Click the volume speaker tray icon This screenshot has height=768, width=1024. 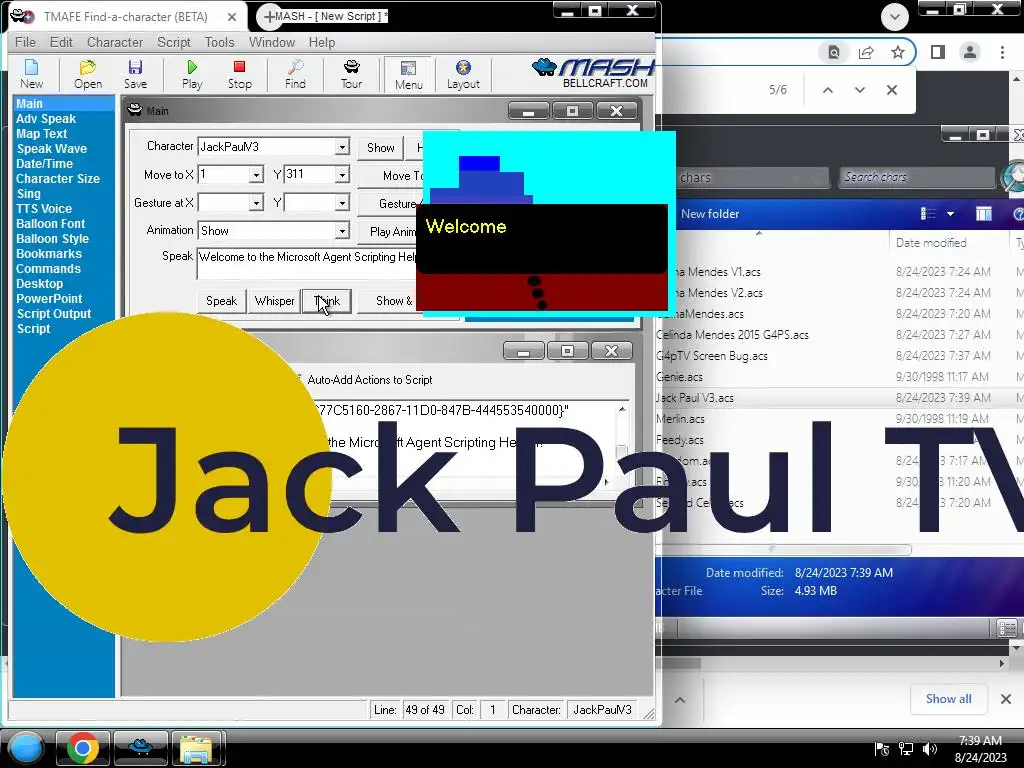(929, 750)
